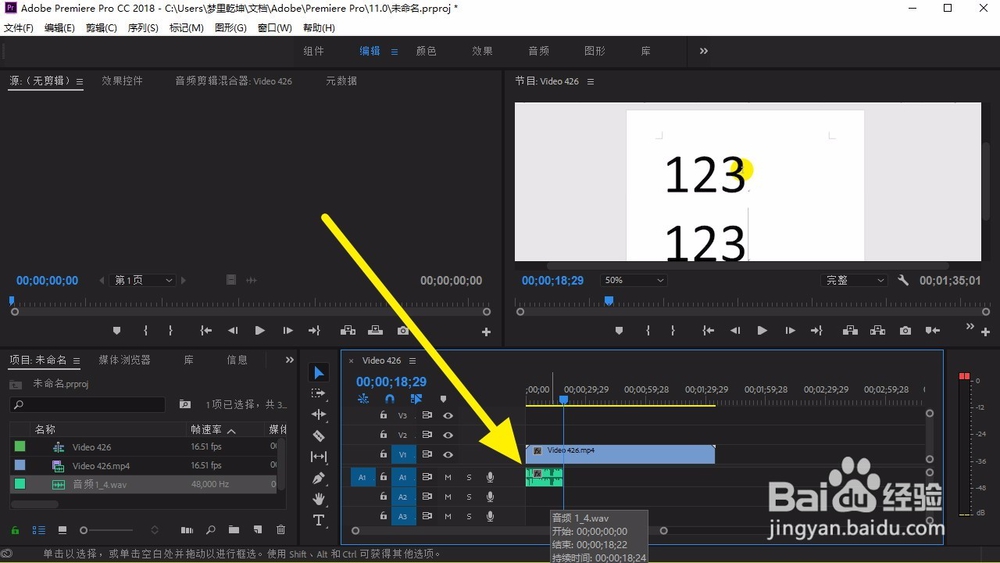Viewport: 1000px width, 563px height.
Task: Click New Item icon in Project panel
Action: pos(258,530)
